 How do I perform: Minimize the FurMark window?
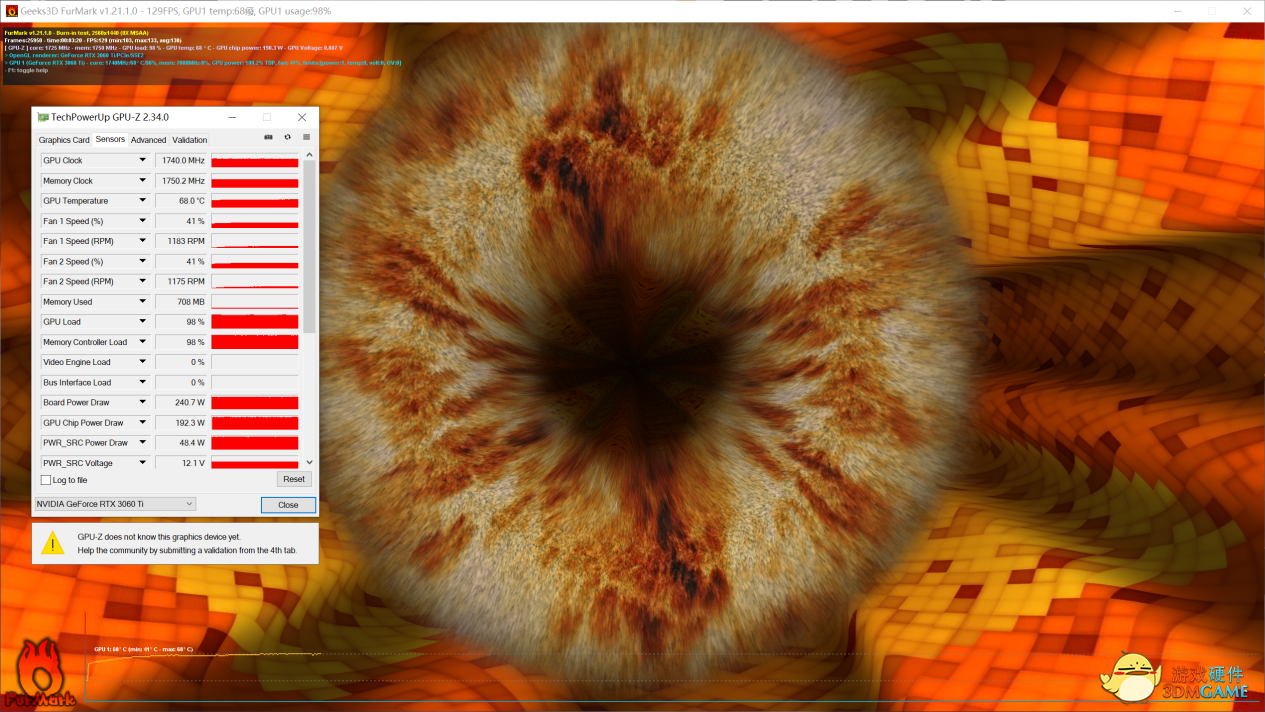(1175, 11)
